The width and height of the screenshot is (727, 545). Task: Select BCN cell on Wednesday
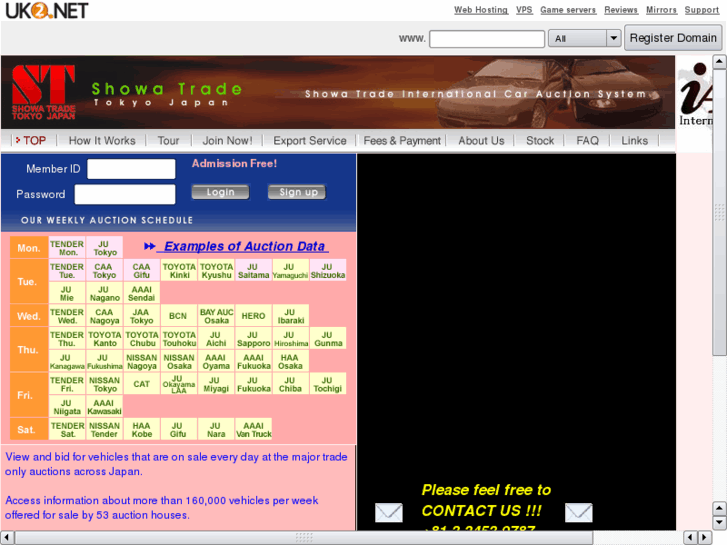point(179,316)
